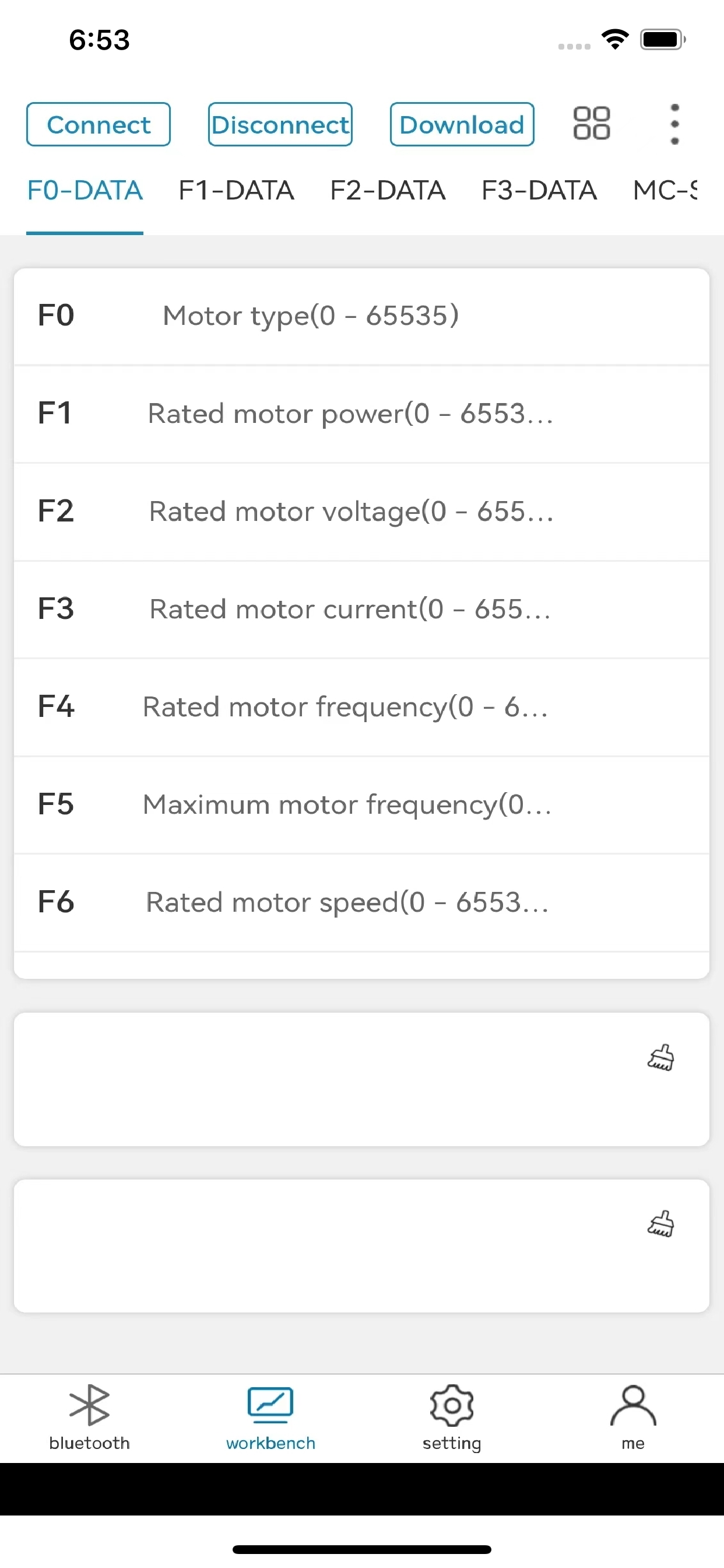Tap the Download button

click(462, 124)
